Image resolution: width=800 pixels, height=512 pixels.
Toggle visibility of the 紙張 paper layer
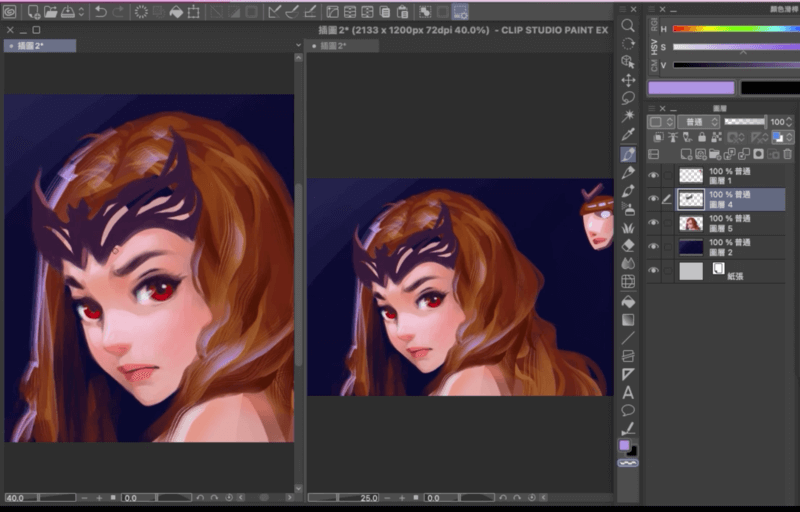pyautogui.click(x=654, y=271)
